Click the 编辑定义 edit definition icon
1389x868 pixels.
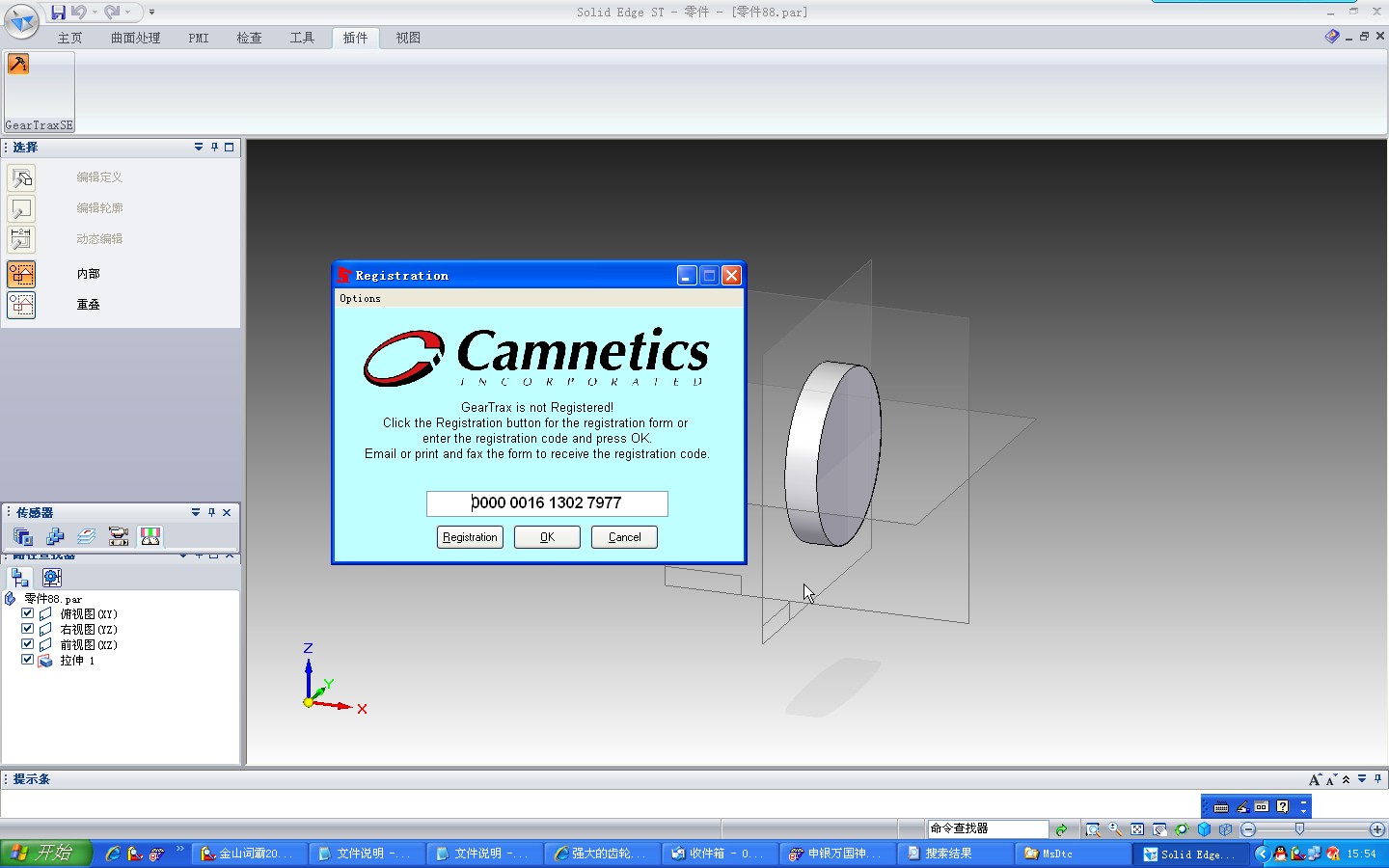(x=21, y=177)
